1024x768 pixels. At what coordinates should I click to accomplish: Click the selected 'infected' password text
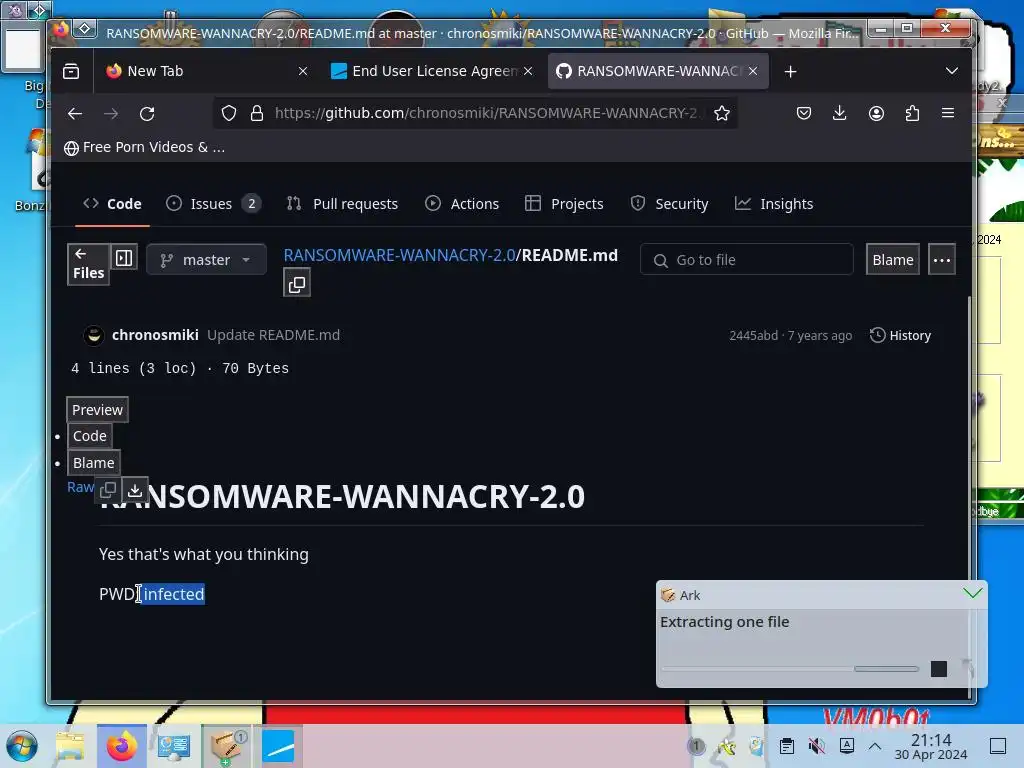coord(174,594)
